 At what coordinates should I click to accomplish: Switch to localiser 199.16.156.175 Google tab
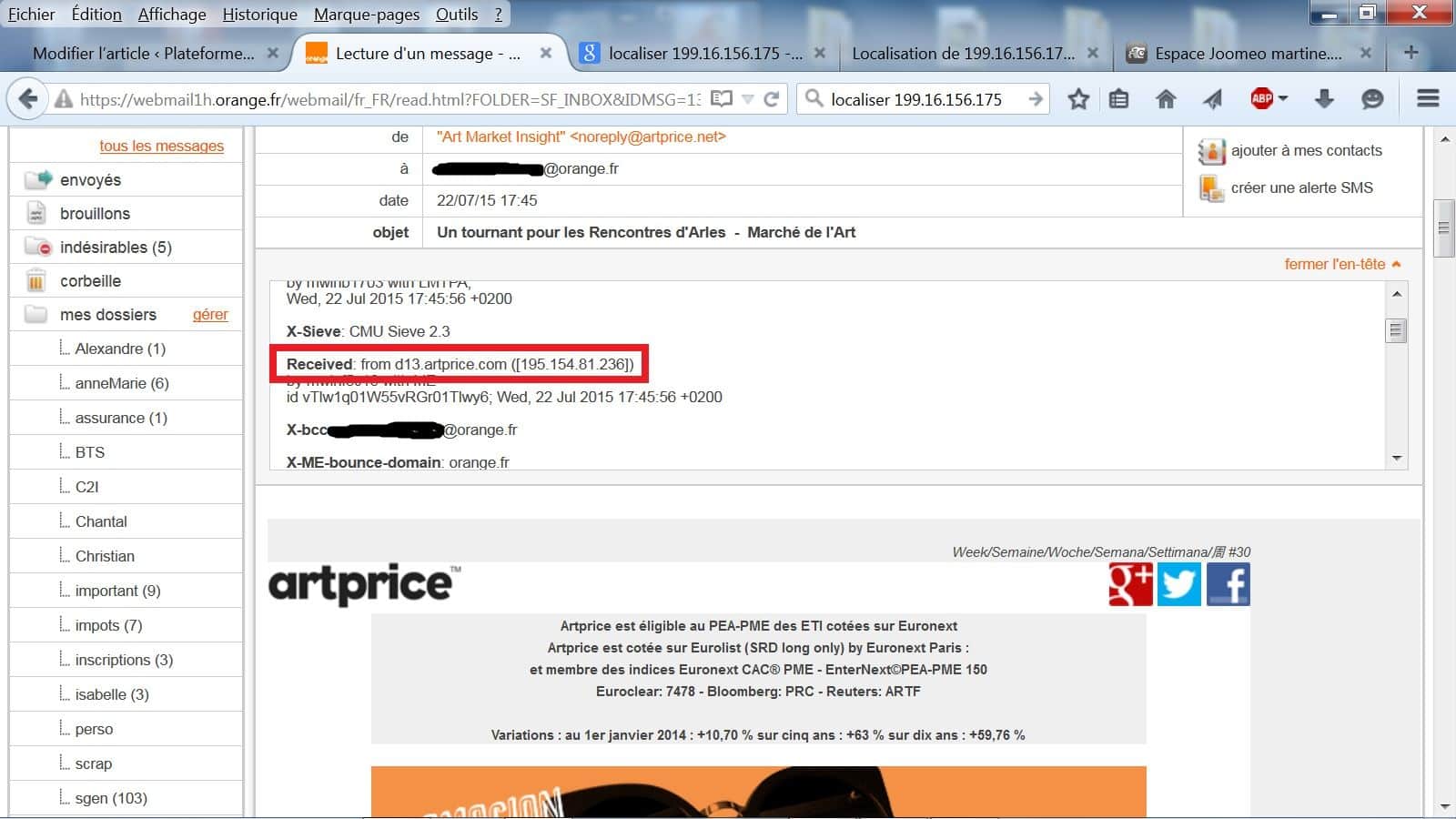click(704, 54)
